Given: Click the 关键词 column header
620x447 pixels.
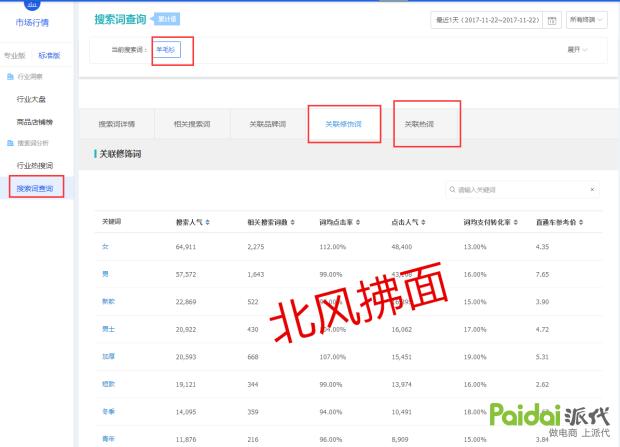Looking at the screenshot, I should 112,222.
